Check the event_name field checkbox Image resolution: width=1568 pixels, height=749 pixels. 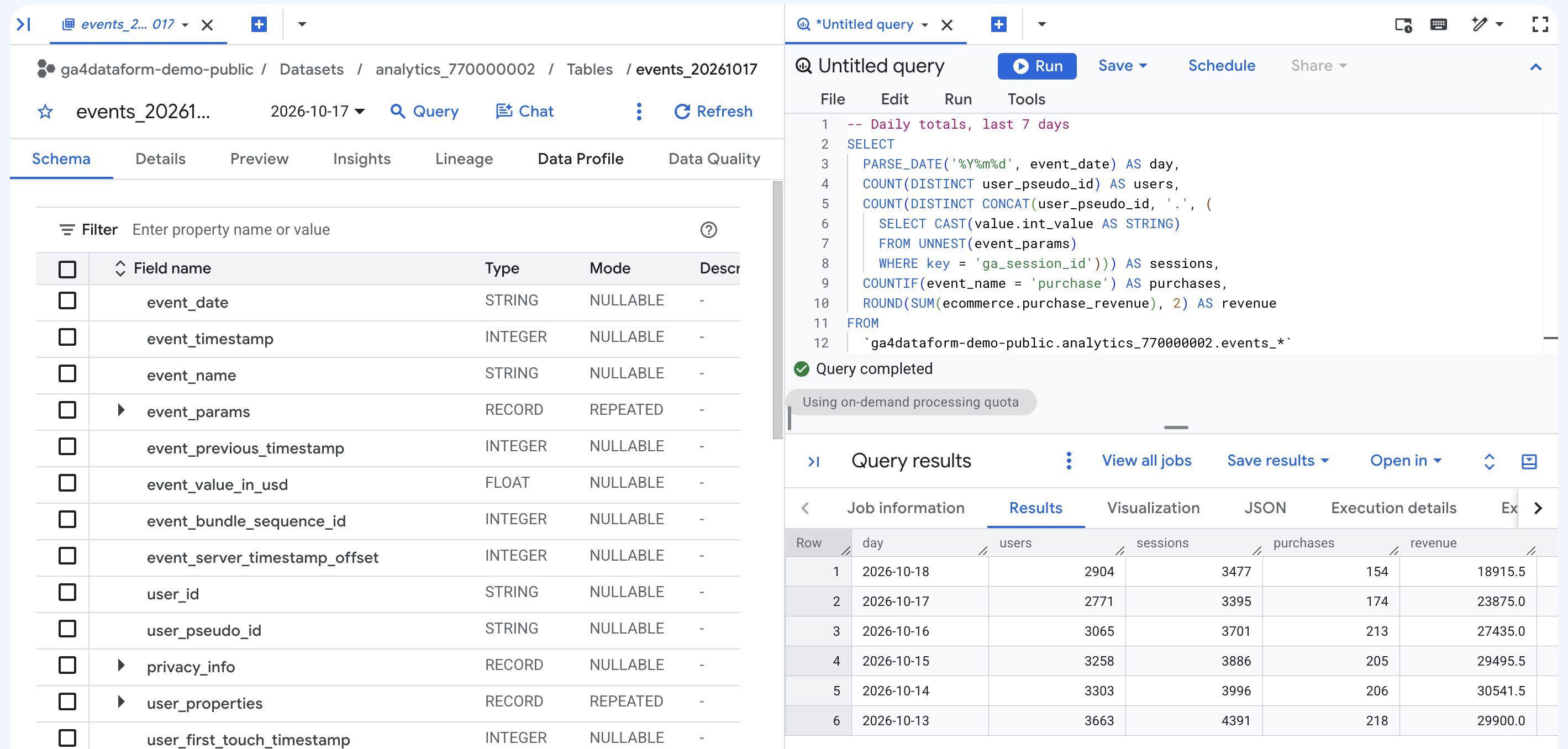click(67, 373)
